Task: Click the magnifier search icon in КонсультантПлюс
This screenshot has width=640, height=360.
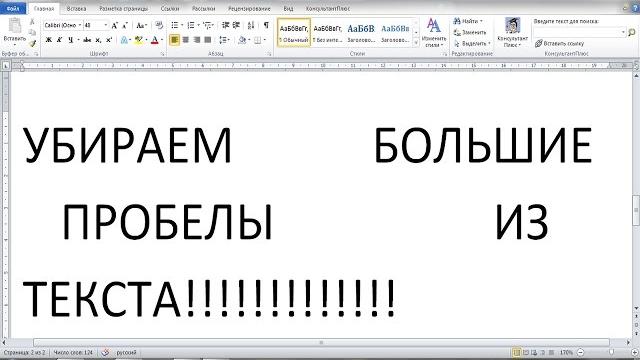Action: point(631,32)
